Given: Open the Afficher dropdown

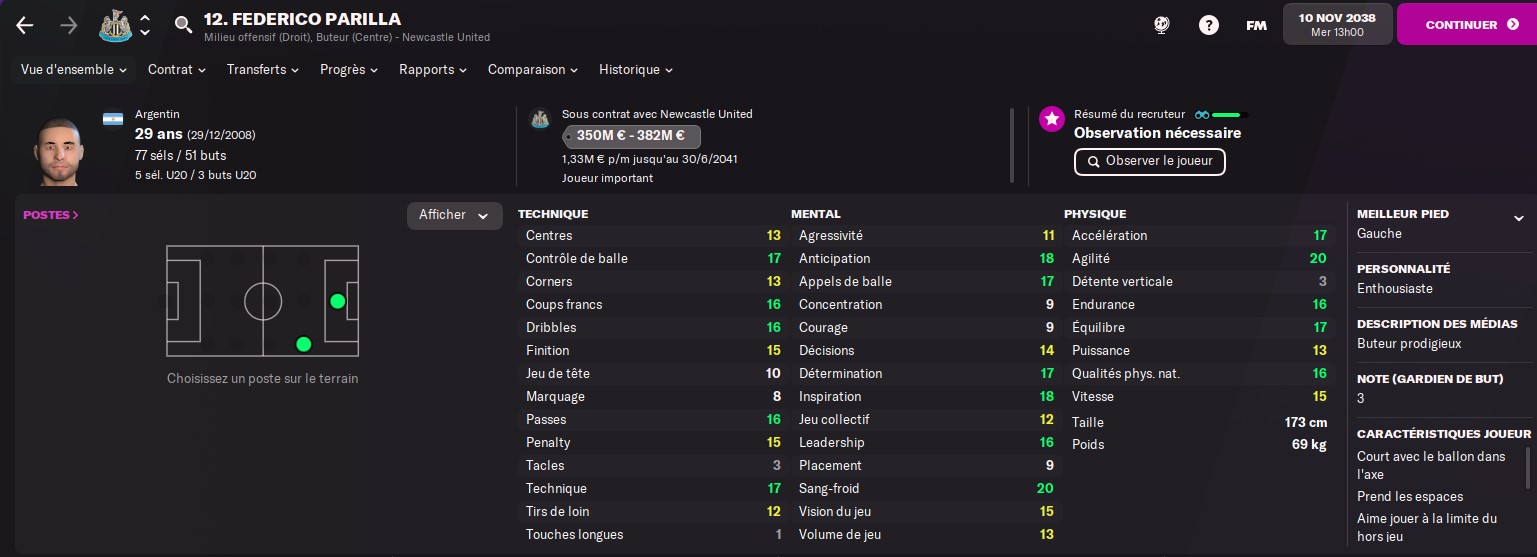Looking at the screenshot, I should pyautogui.click(x=454, y=215).
